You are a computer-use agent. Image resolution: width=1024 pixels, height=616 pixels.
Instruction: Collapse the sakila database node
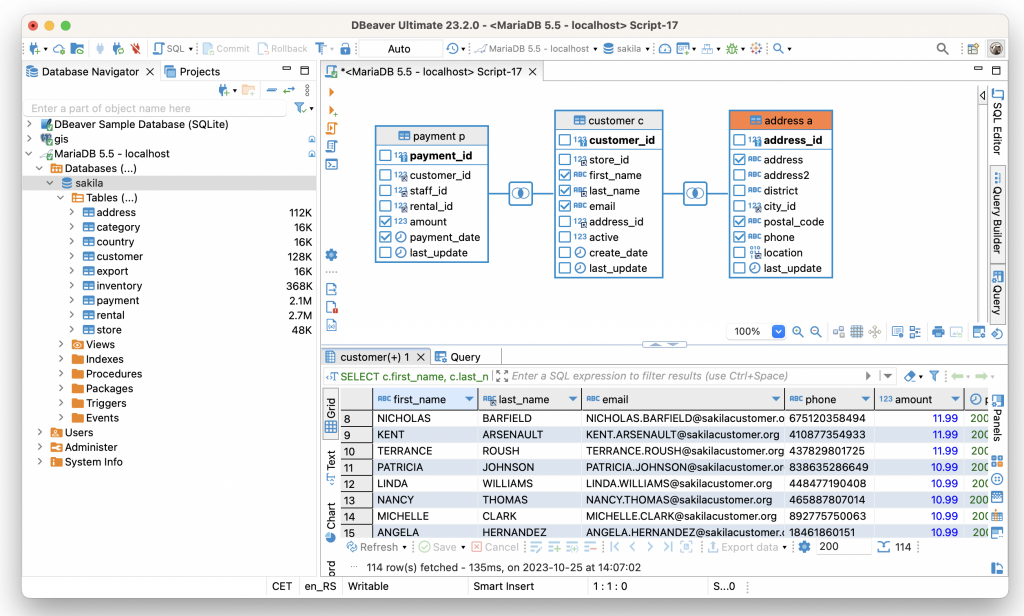pos(50,183)
